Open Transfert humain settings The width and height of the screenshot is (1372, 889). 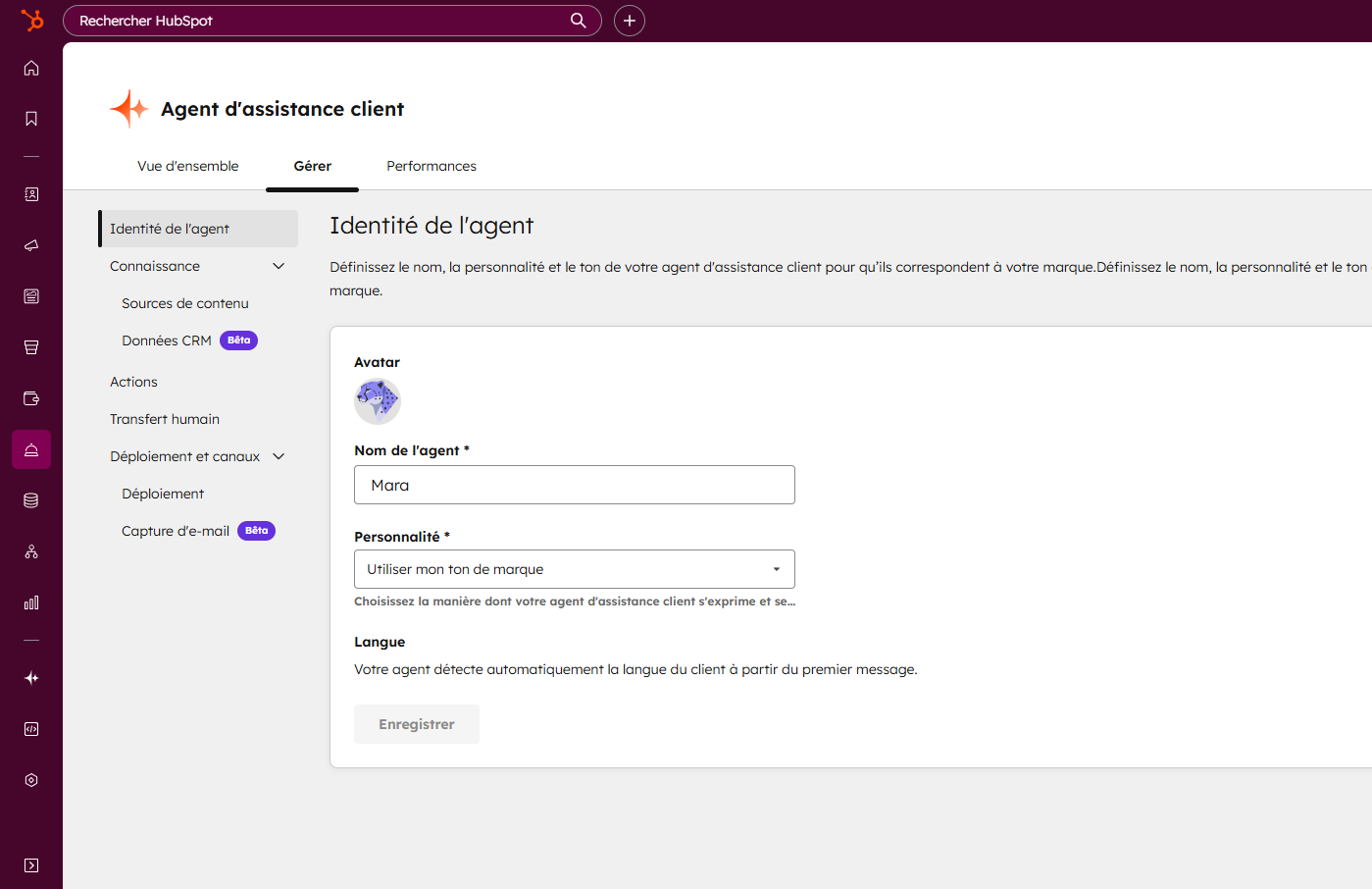tap(165, 419)
